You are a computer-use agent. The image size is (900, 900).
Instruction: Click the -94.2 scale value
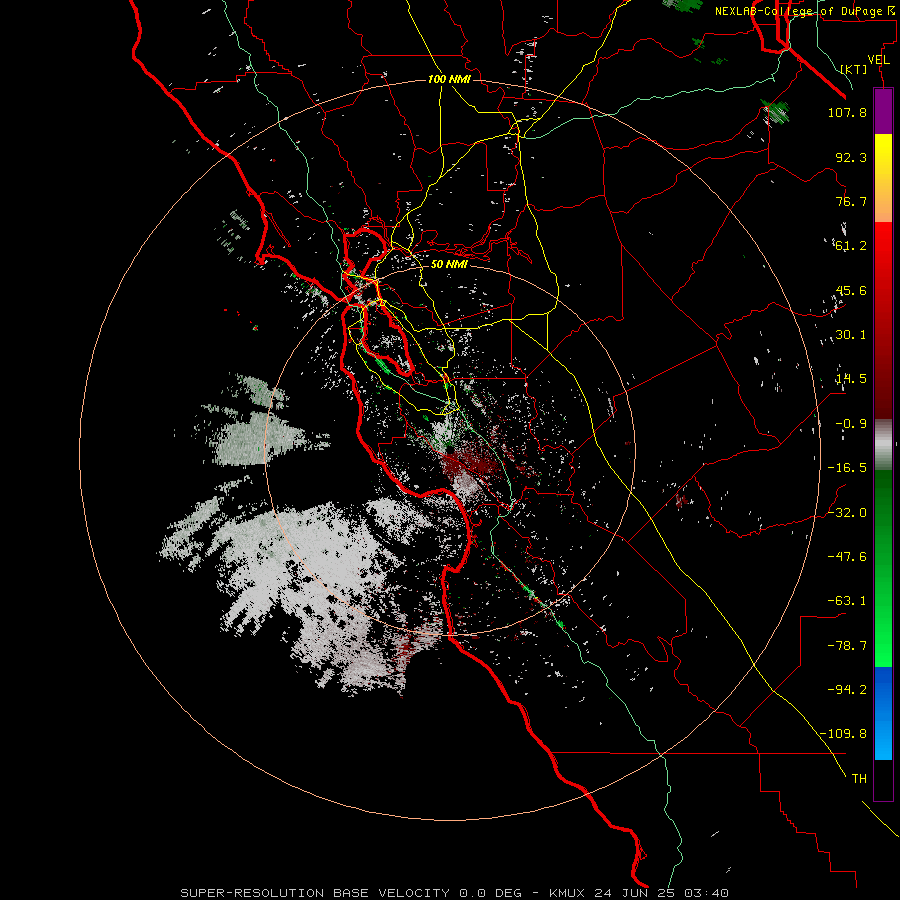pos(847,690)
